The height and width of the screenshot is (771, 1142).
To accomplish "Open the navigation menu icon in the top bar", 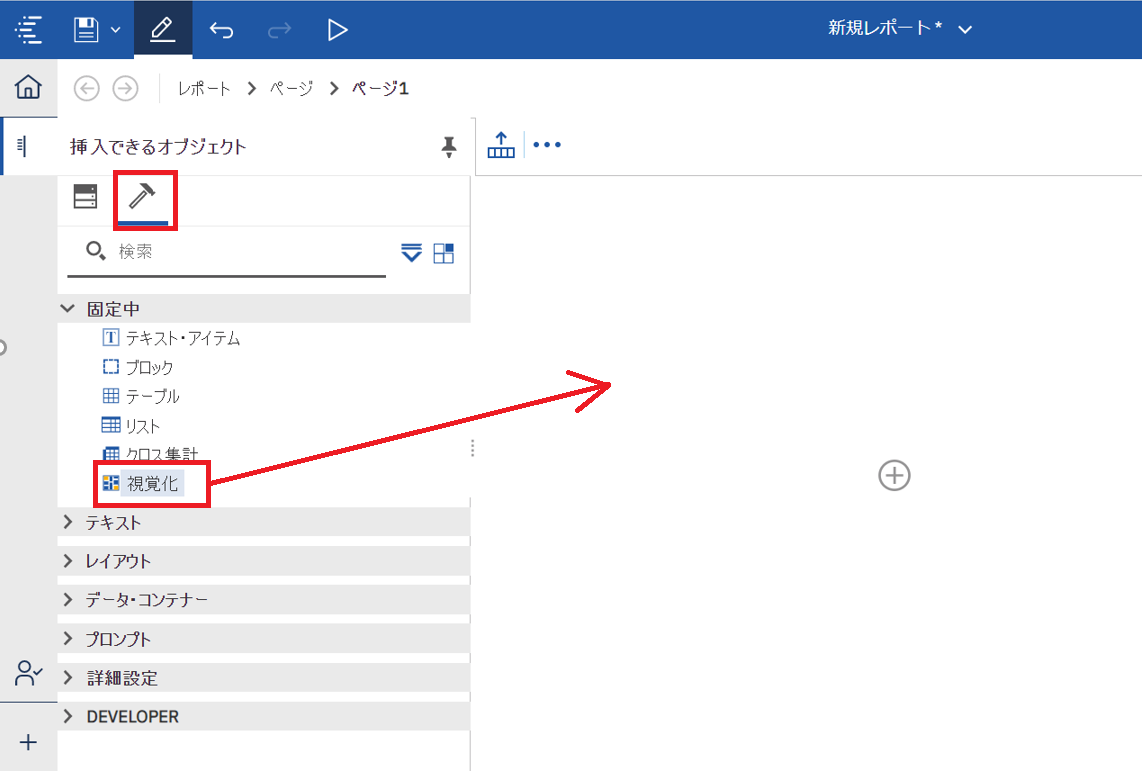I will [28, 30].
